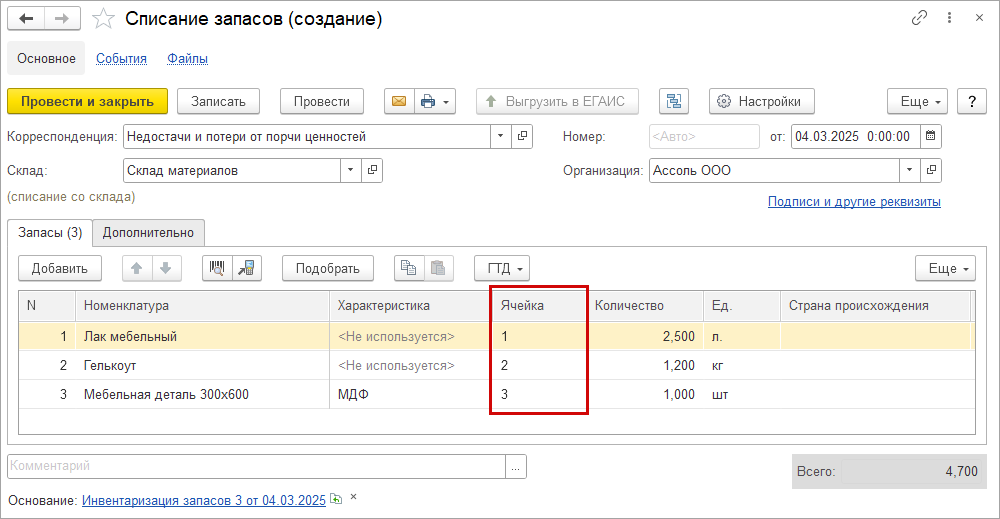The height and width of the screenshot is (519, 1000).
Task: Click the back navigation arrow
Action: click(x=26, y=18)
